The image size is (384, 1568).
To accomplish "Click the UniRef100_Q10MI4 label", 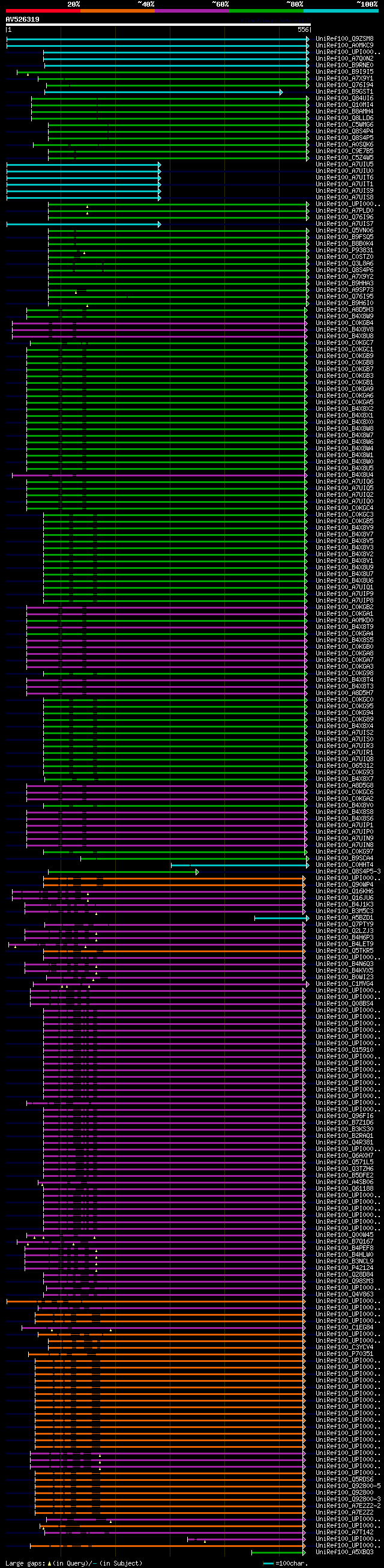I will coord(344,105).
